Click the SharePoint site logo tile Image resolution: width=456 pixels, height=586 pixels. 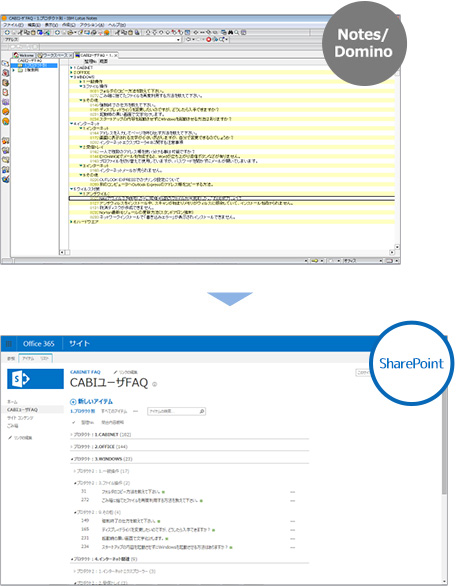(x=36, y=379)
